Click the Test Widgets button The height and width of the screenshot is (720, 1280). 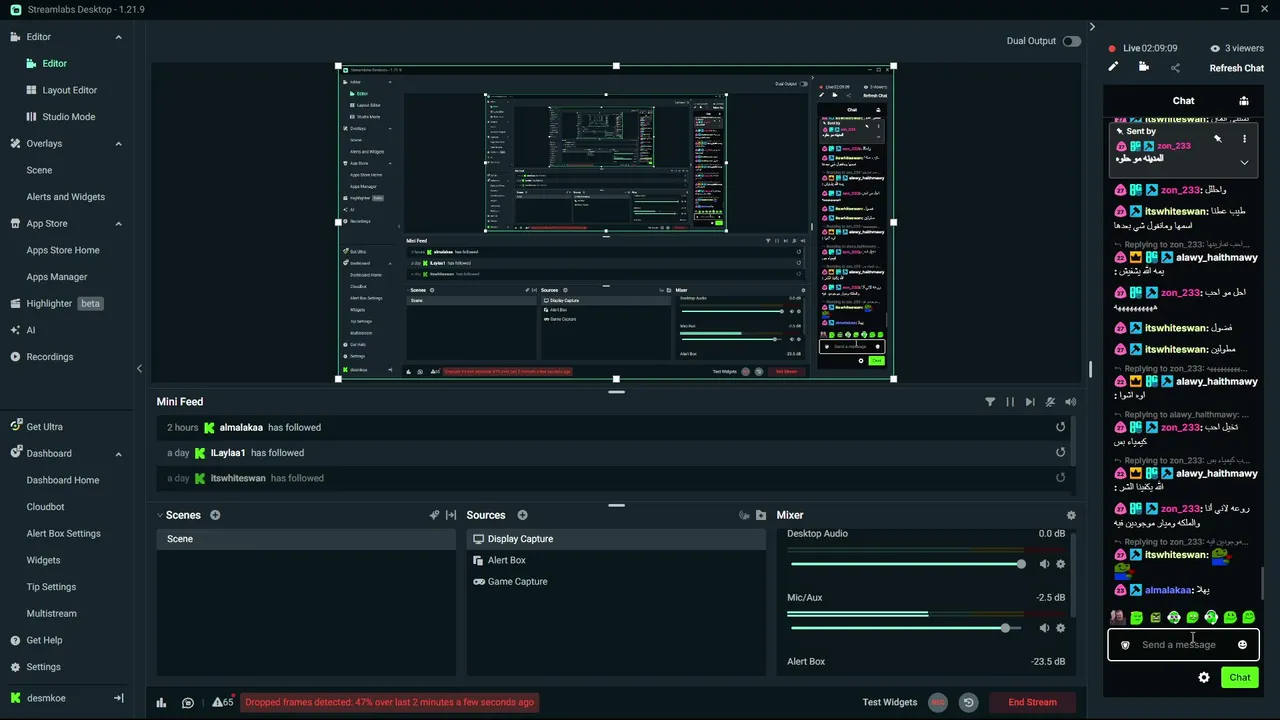(x=890, y=702)
